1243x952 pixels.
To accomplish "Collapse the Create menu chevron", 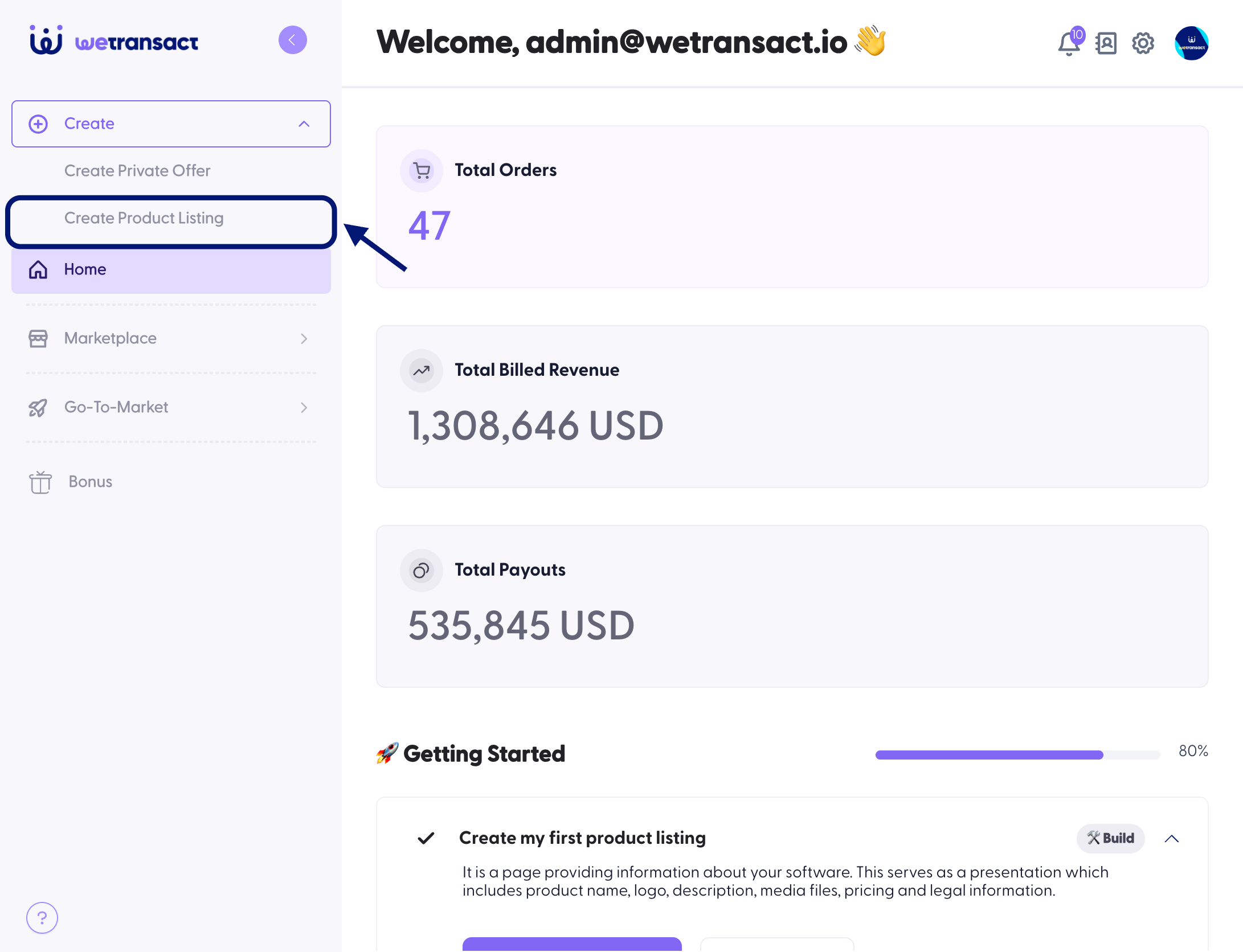I will pos(304,124).
